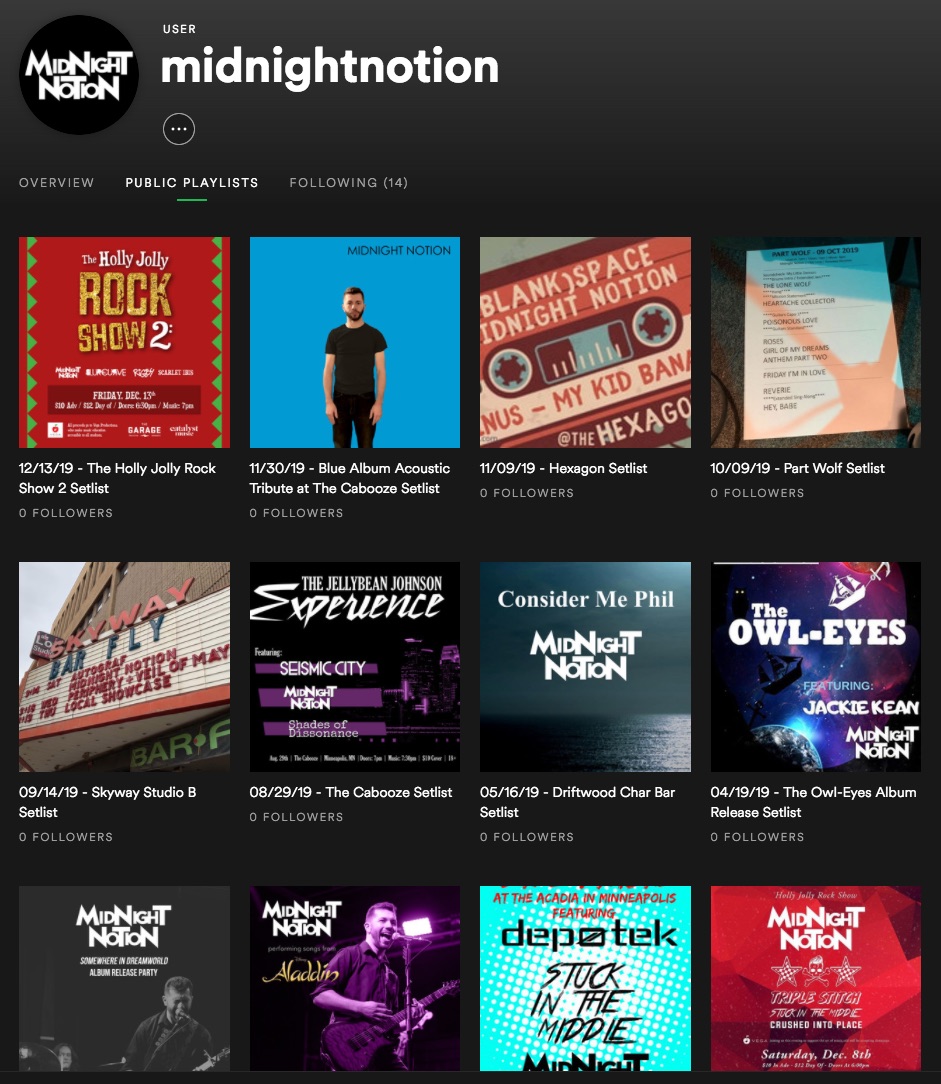The width and height of the screenshot is (941, 1084).
Task: Open the Blue Album Acoustic Tribute cover art
Action: [355, 342]
